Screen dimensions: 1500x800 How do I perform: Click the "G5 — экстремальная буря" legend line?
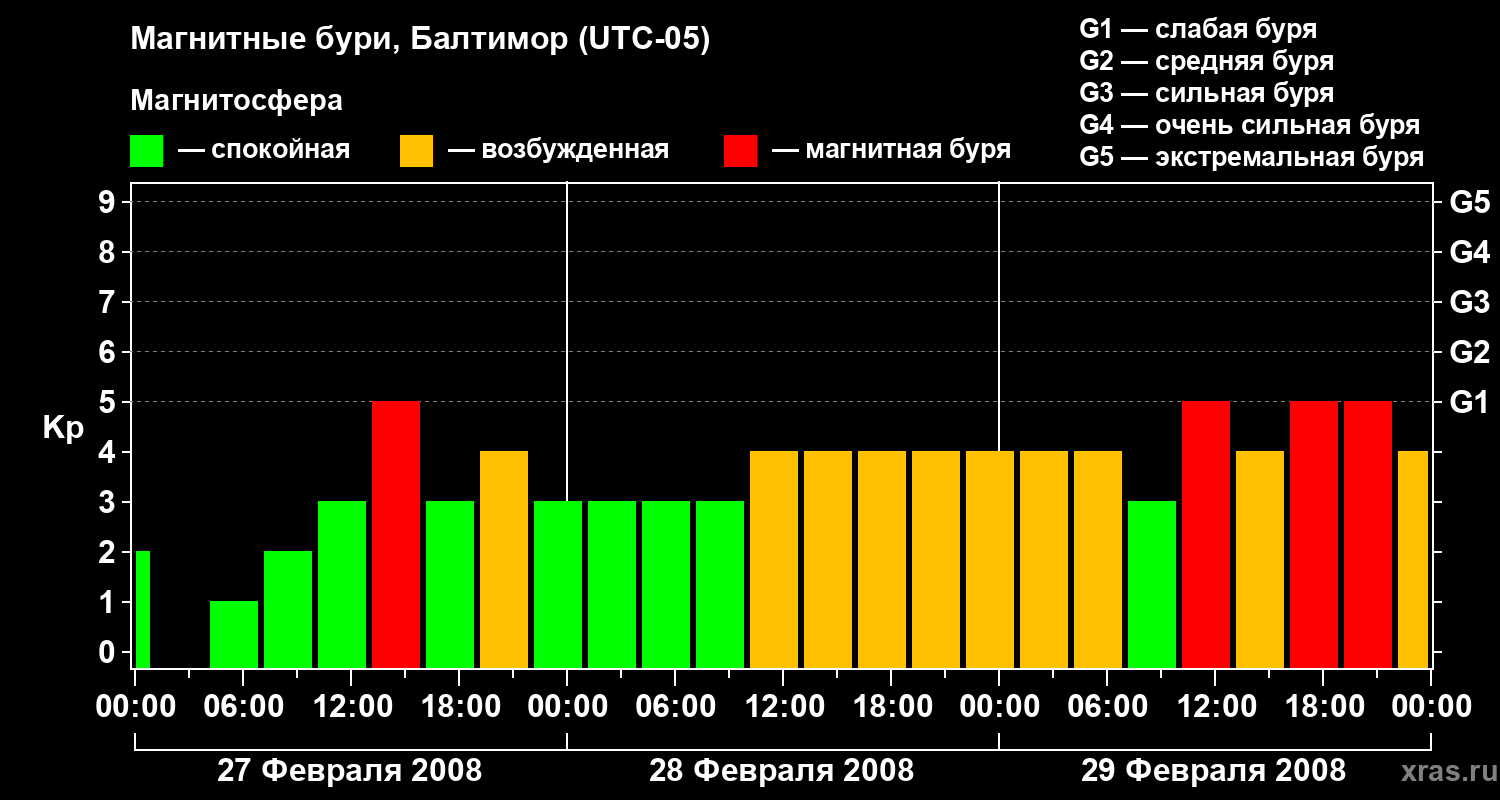point(1251,157)
